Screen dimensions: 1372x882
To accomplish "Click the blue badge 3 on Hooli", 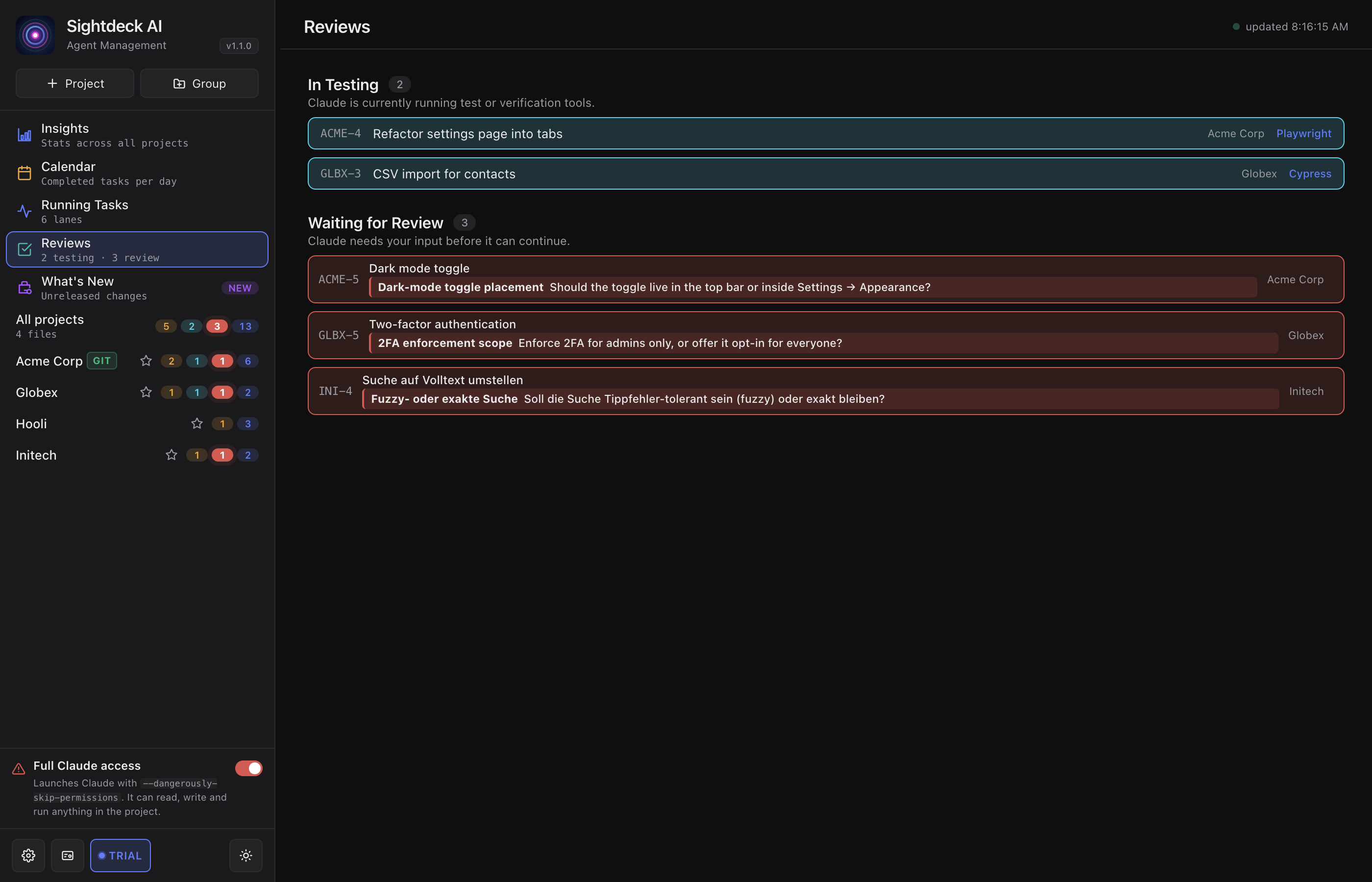I will click(248, 424).
